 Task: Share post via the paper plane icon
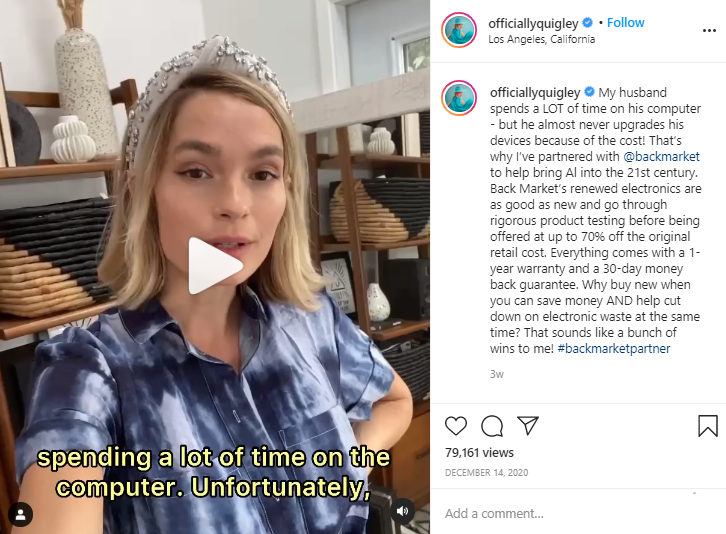[x=528, y=425]
